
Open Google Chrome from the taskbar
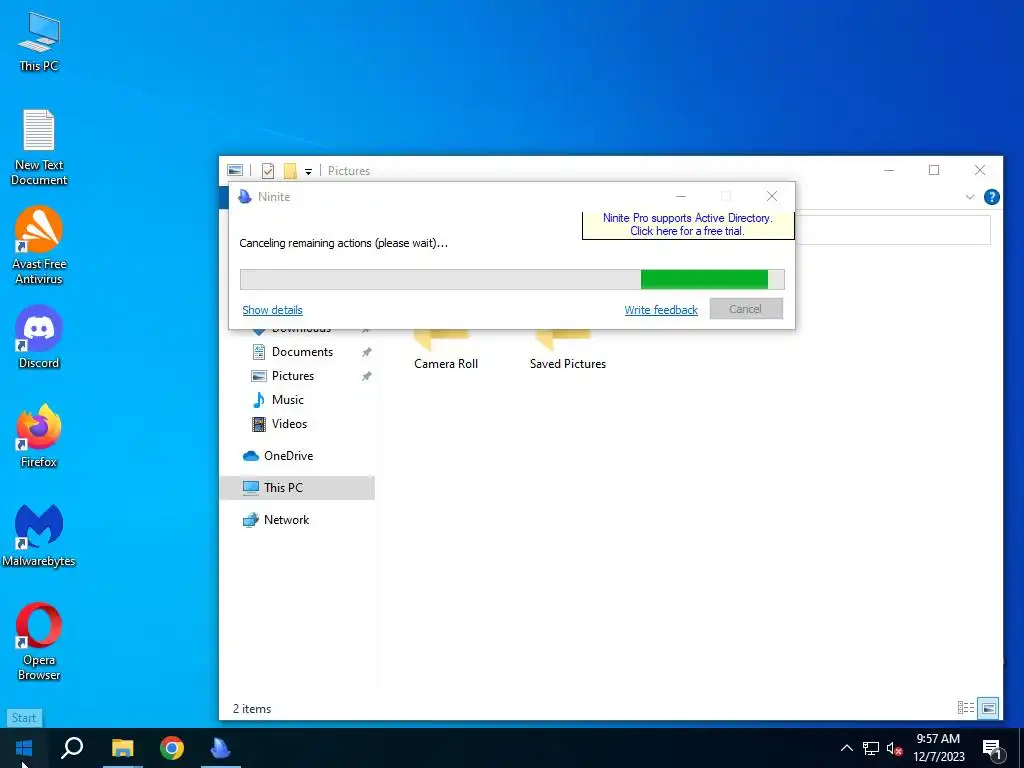tap(172, 748)
